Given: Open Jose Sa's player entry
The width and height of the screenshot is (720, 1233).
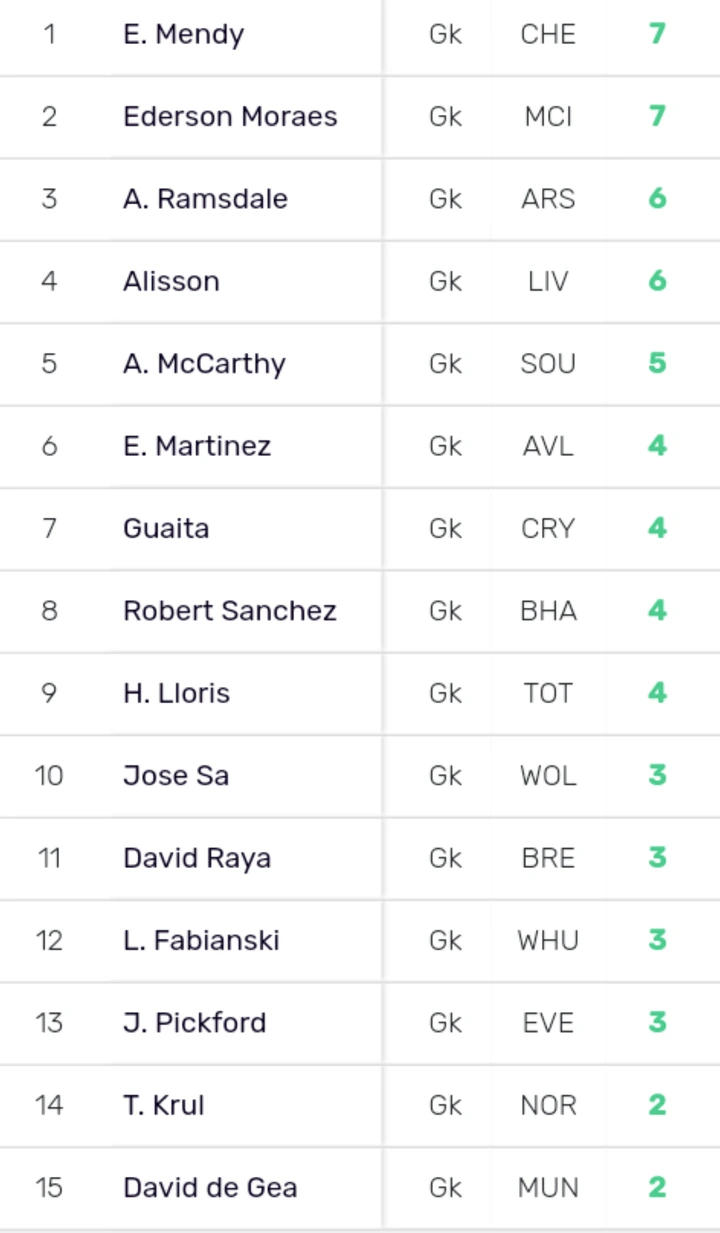Looking at the screenshot, I should pyautogui.click(x=176, y=776).
